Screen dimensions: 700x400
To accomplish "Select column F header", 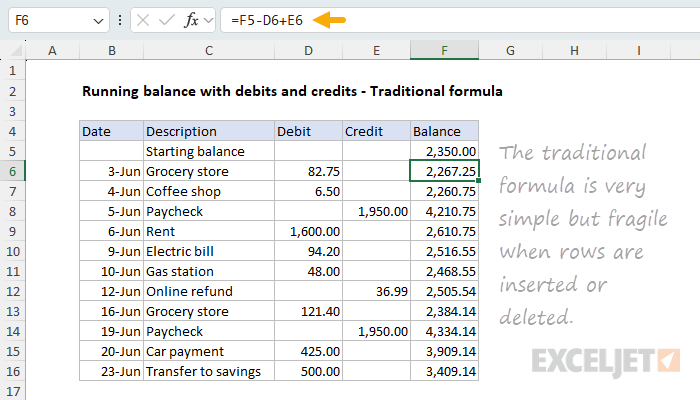I will pos(445,50).
